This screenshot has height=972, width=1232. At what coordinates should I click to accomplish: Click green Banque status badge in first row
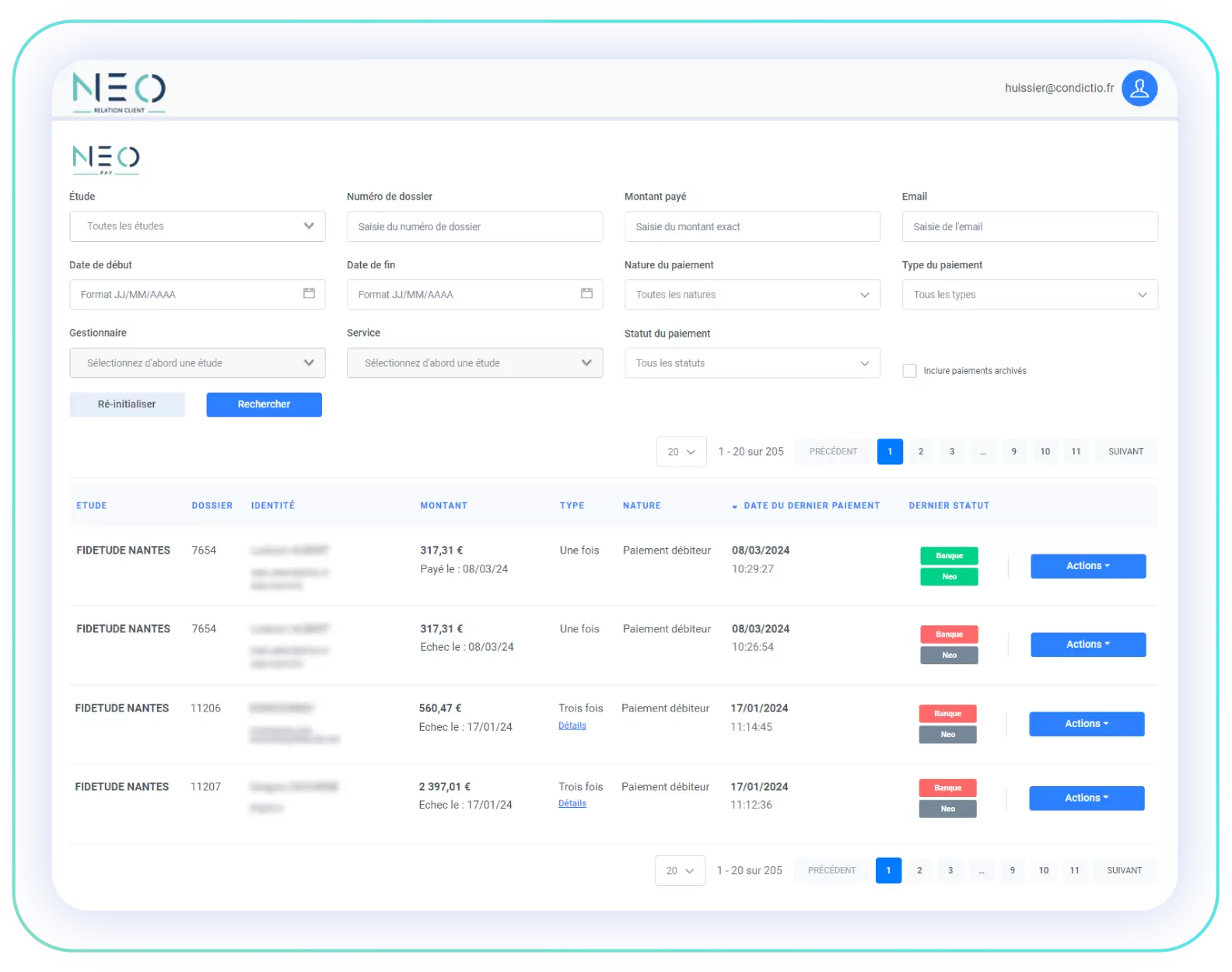(x=949, y=556)
